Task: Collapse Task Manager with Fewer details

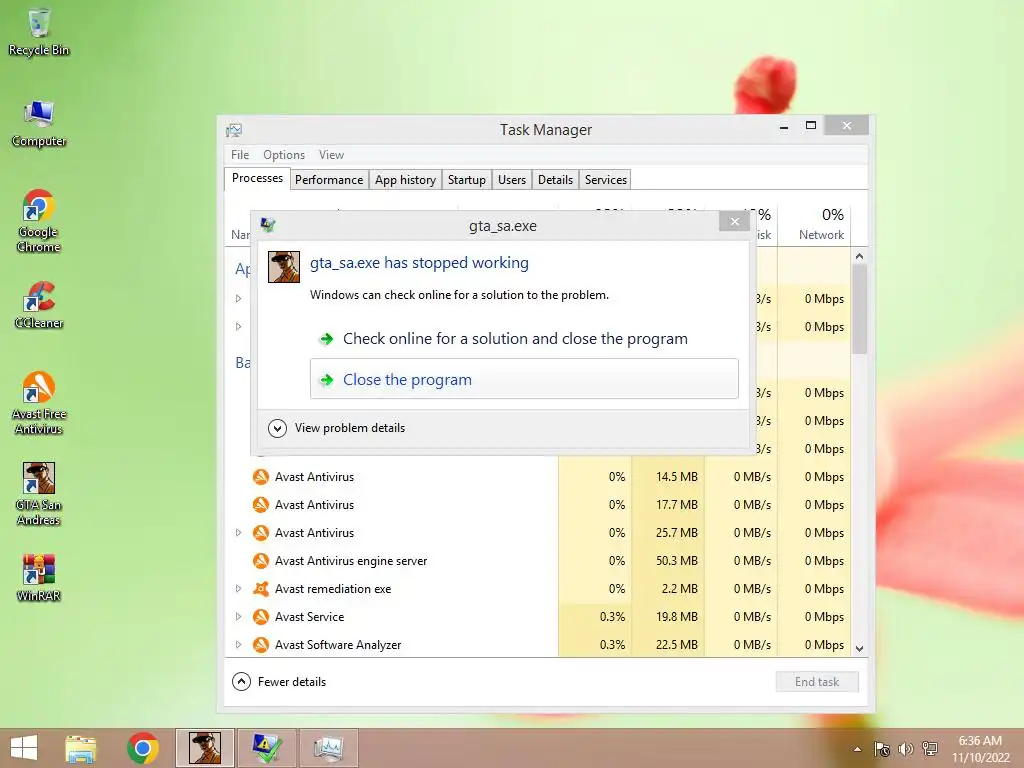Action: click(279, 682)
